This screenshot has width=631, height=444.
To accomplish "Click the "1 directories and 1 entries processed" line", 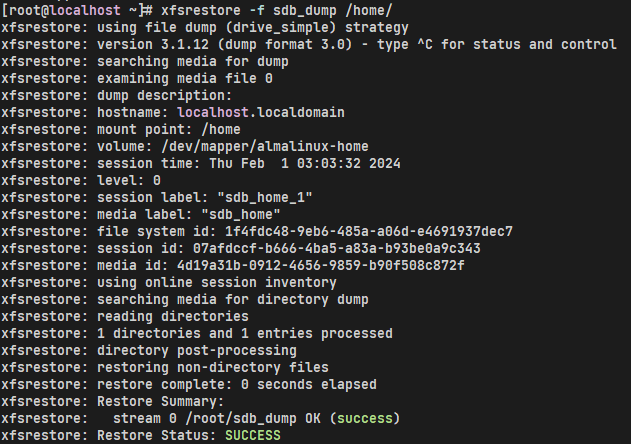I will click(x=245, y=333).
